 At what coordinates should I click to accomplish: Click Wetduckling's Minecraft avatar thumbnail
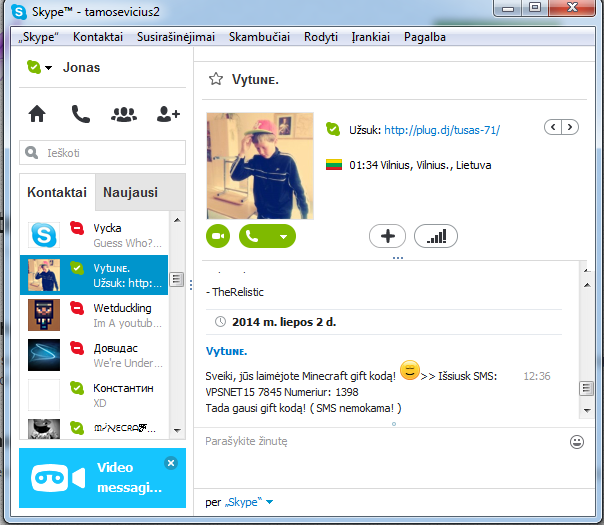pos(44,315)
